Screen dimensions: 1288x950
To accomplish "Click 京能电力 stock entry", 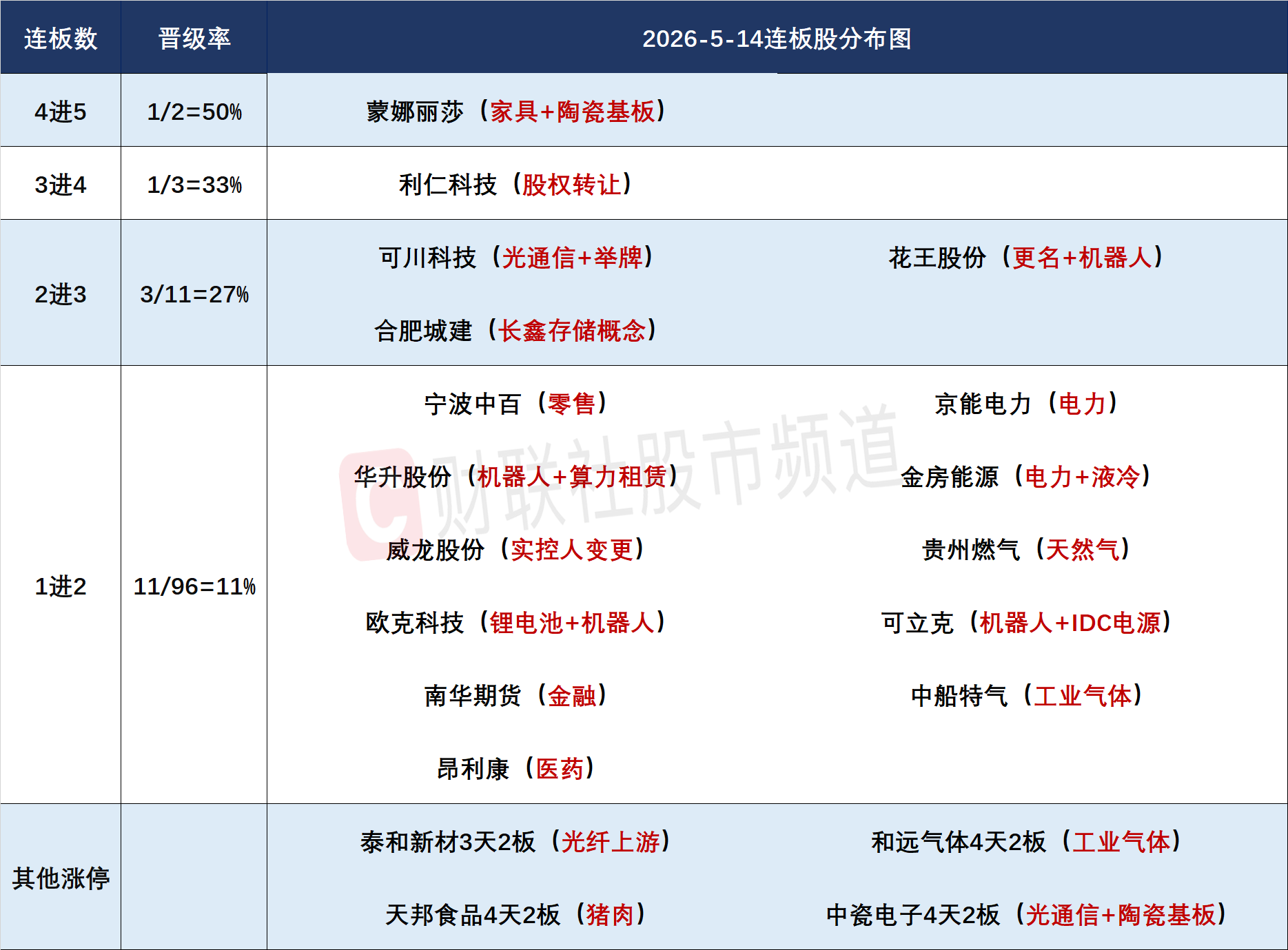I will 1026,404.
